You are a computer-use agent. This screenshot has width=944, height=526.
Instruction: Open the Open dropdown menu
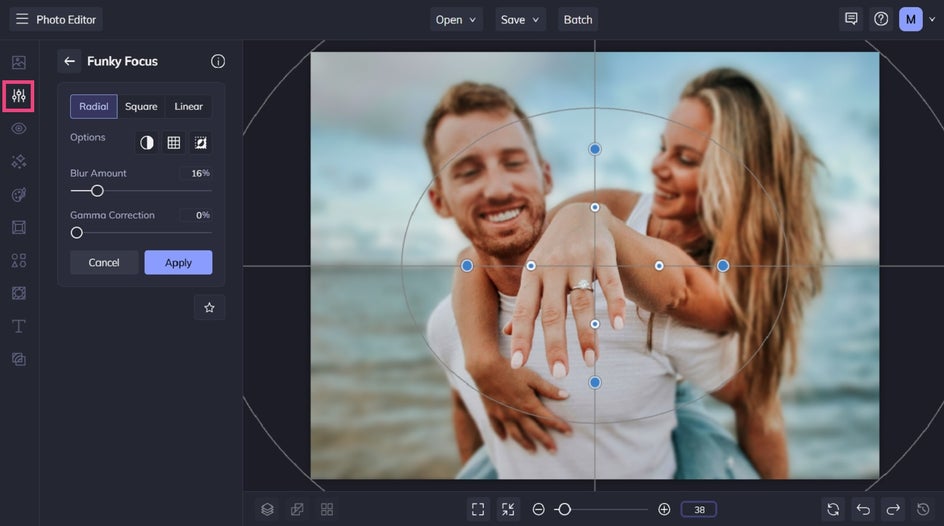click(456, 19)
